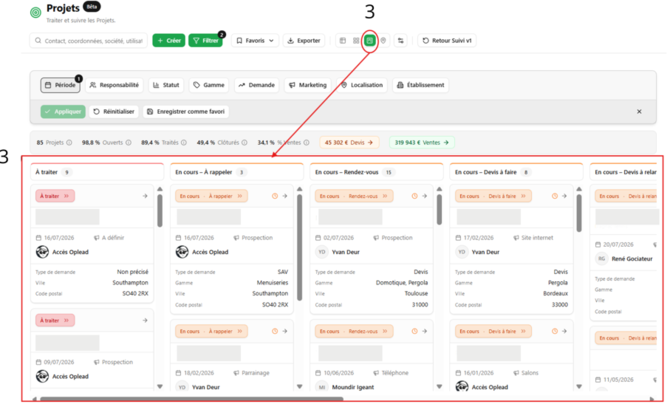Show info tooltip next to 49,4 % Clôturés
Viewport: 670px width, 404px height.
point(244,142)
